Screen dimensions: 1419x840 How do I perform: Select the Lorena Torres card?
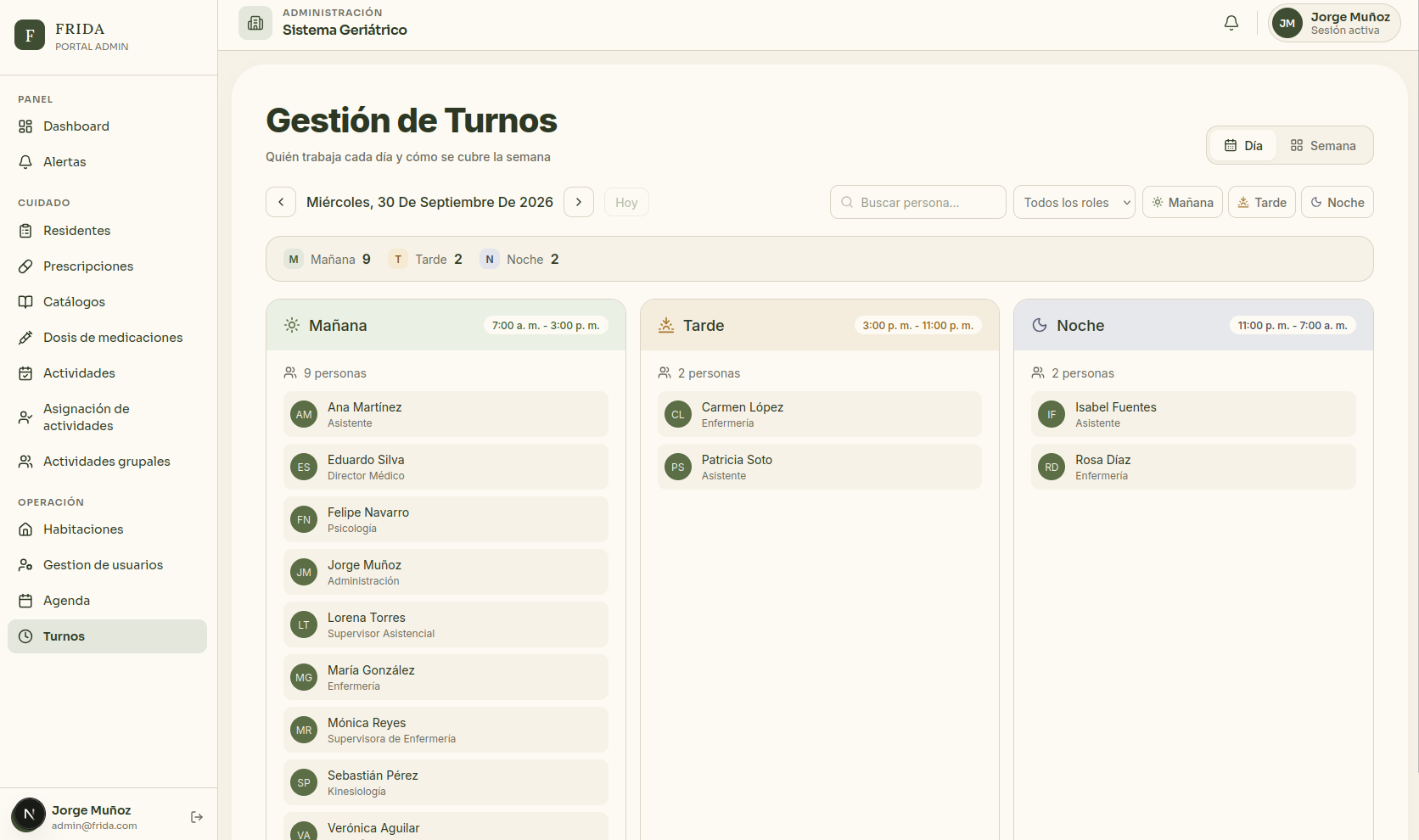(446, 624)
